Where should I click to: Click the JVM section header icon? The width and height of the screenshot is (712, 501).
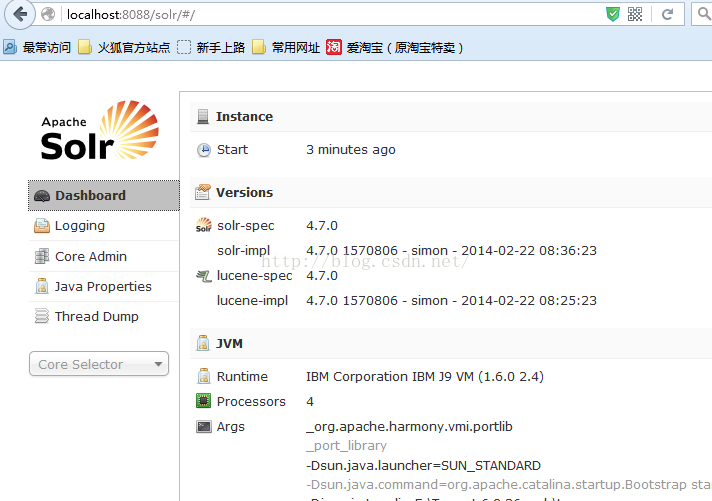point(203,343)
